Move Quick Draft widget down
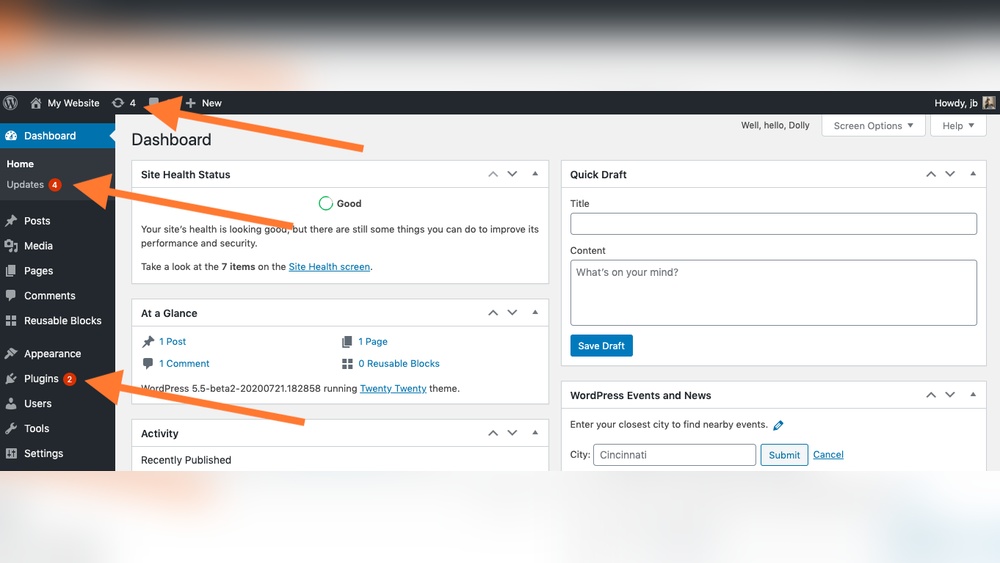Screen dimensions: 1000x563 pyautogui.click(x=950, y=174)
